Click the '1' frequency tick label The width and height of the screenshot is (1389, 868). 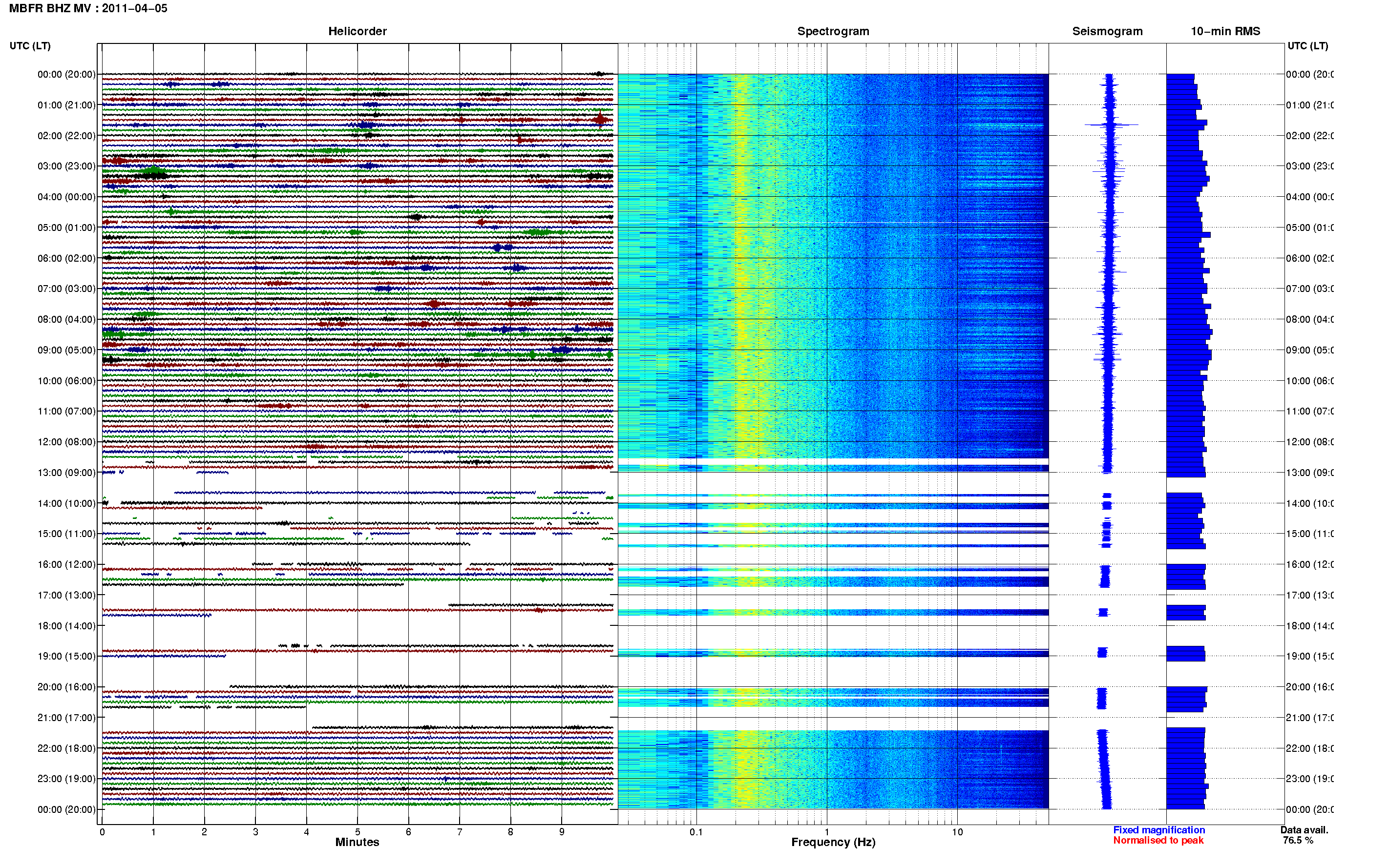click(827, 832)
